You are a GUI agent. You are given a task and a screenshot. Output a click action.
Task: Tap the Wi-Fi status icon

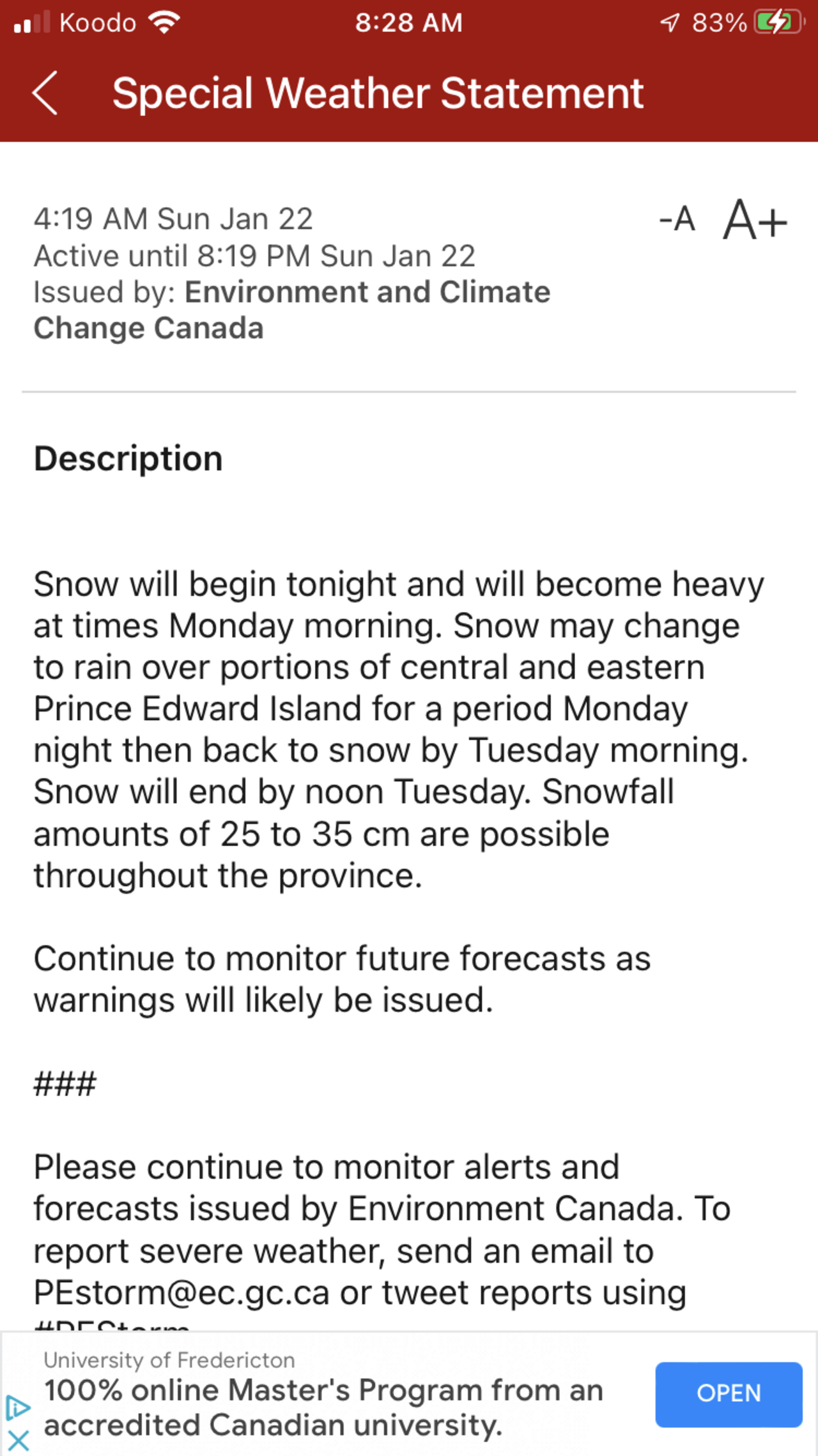pyautogui.click(x=164, y=23)
